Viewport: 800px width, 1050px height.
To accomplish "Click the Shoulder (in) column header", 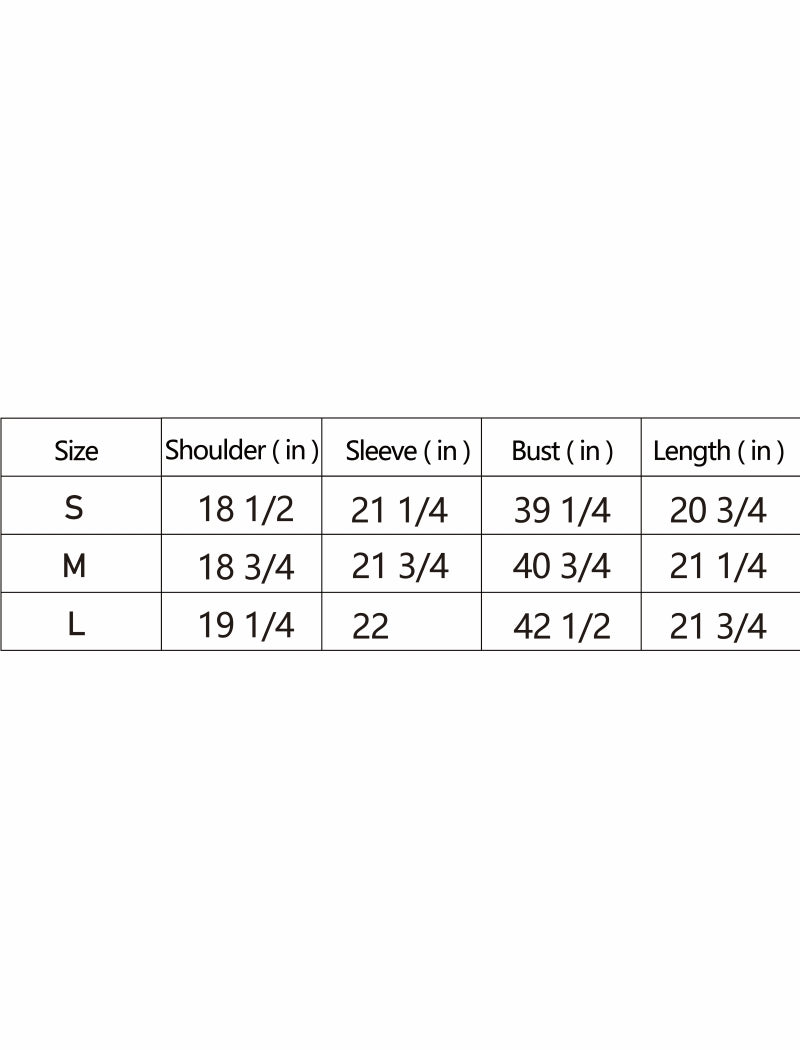I will [242, 450].
